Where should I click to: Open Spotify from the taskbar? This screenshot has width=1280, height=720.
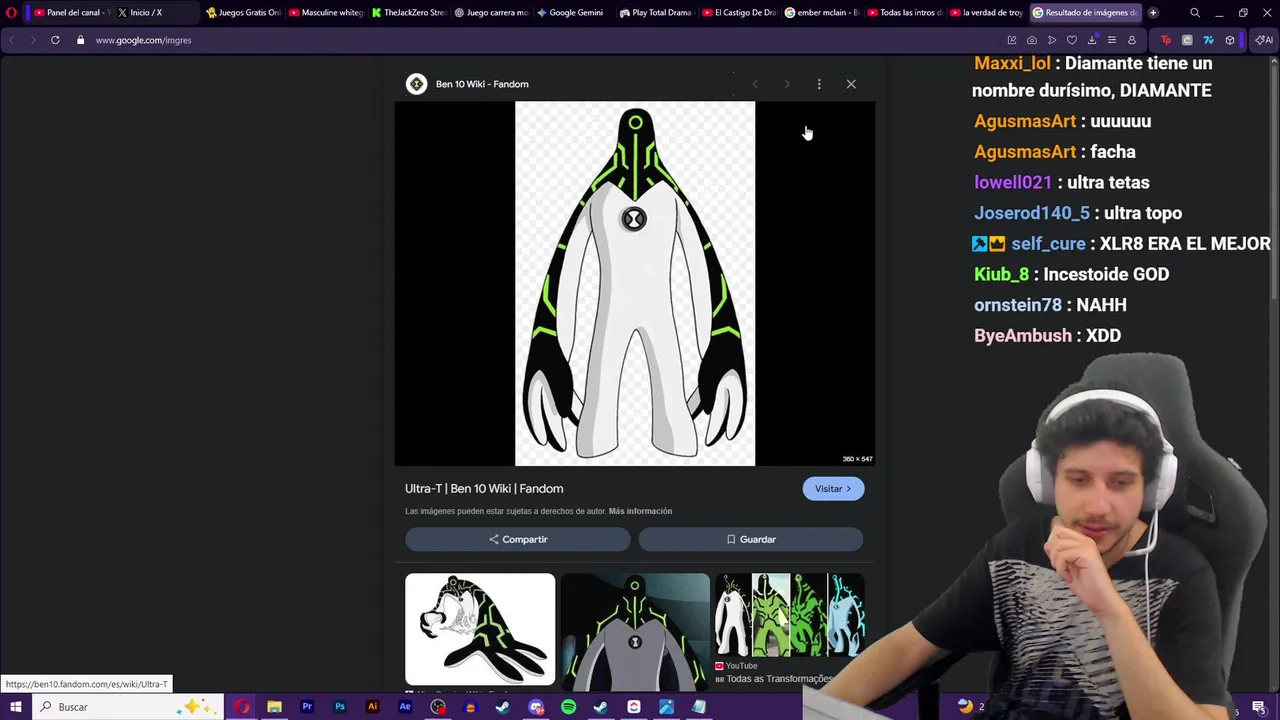point(568,707)
